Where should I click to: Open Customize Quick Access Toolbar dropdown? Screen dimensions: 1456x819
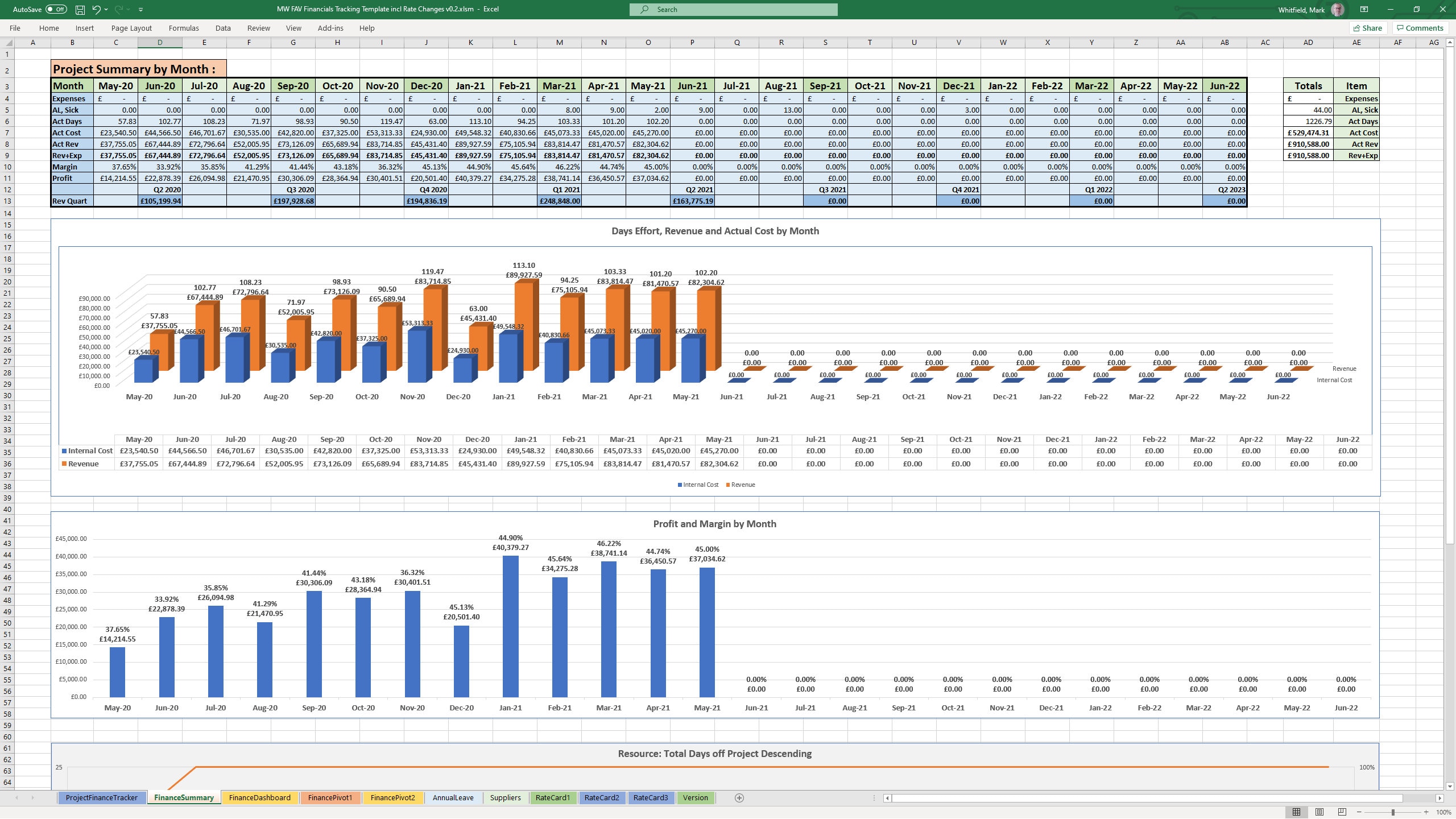pos(140,9)
